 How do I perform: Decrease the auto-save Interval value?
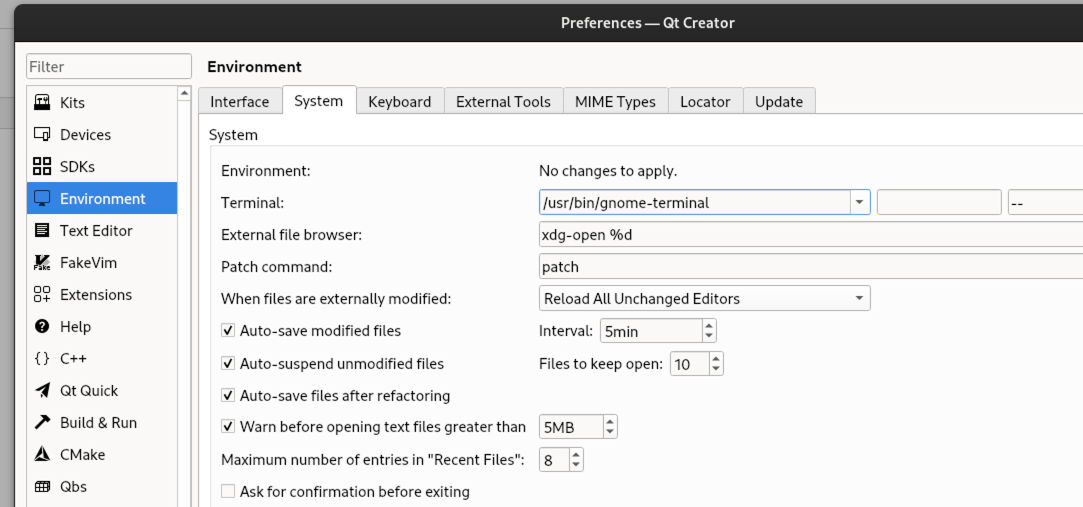click(x=709, y=336)
